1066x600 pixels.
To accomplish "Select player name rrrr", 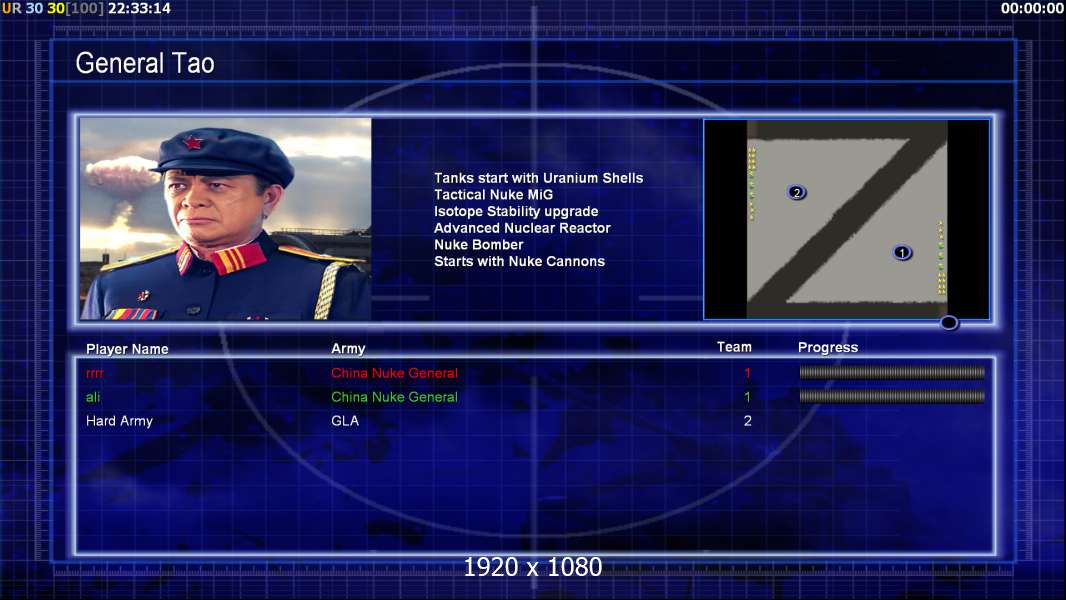I will [x=94, y=373].
